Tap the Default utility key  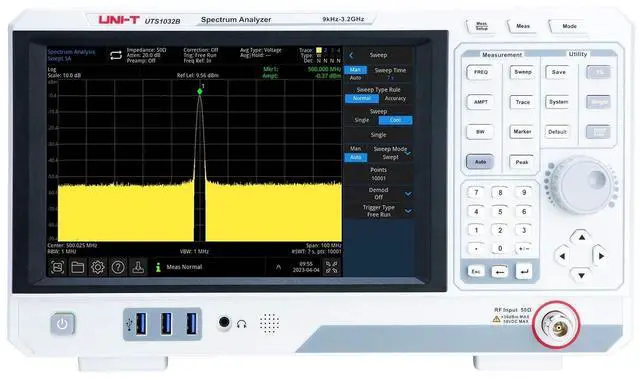(557, 132)
